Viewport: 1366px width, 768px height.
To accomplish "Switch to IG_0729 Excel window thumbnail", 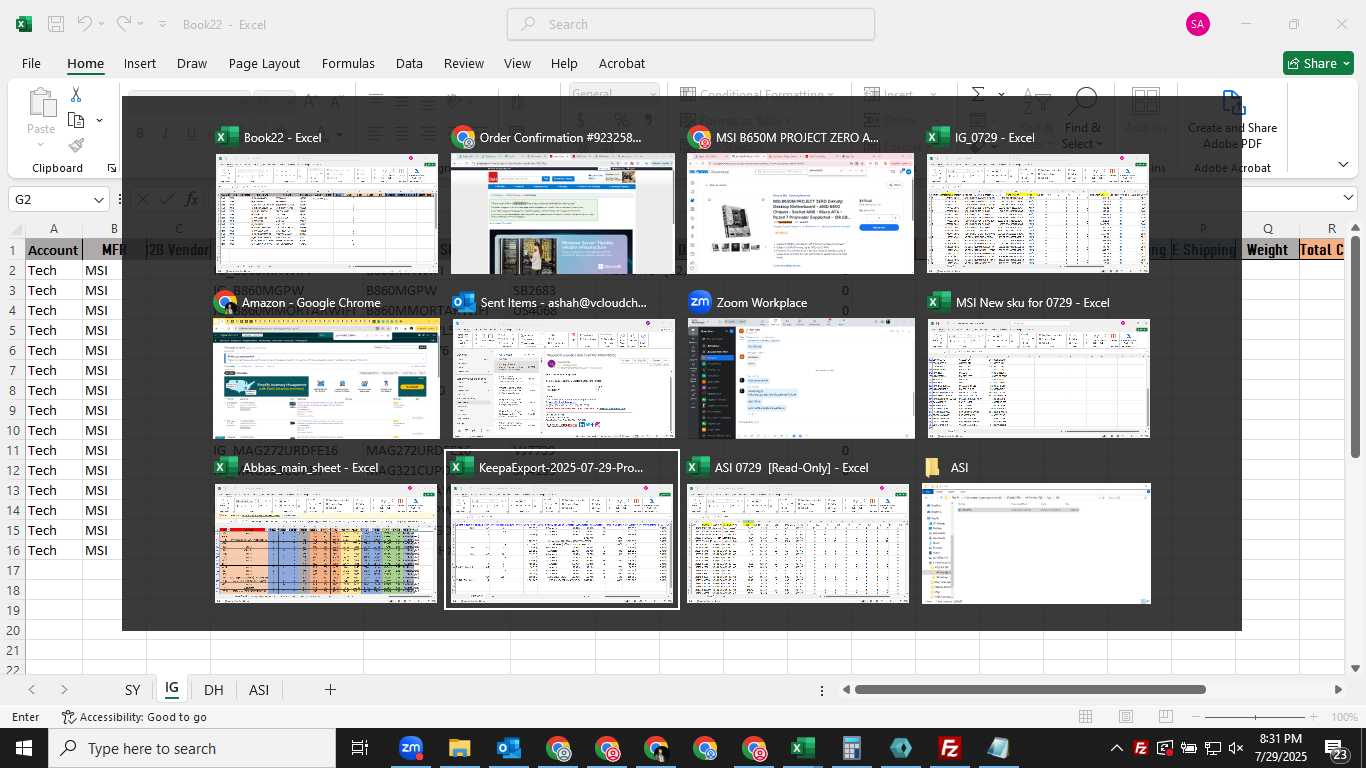I will [1038, 202].
